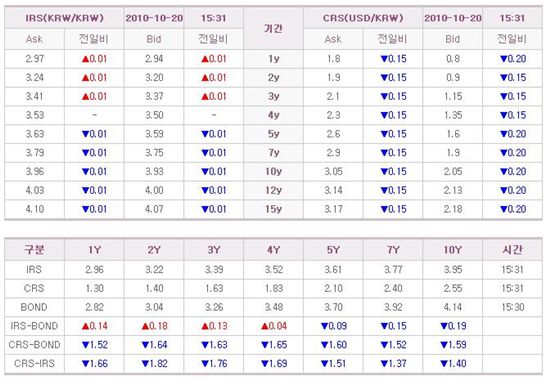
Task: Click the 10y period row label
Action: (274, 172)
